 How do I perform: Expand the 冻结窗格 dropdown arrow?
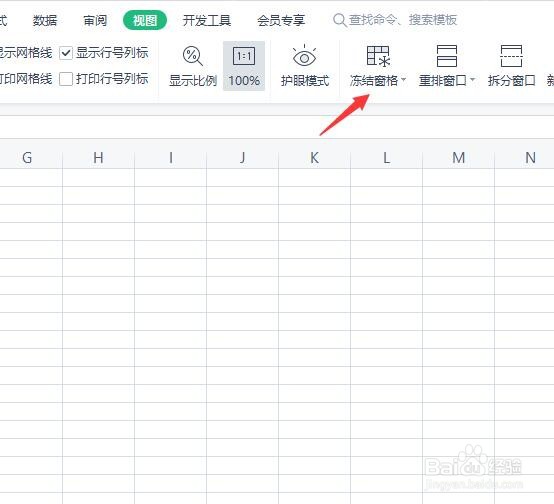403,80
